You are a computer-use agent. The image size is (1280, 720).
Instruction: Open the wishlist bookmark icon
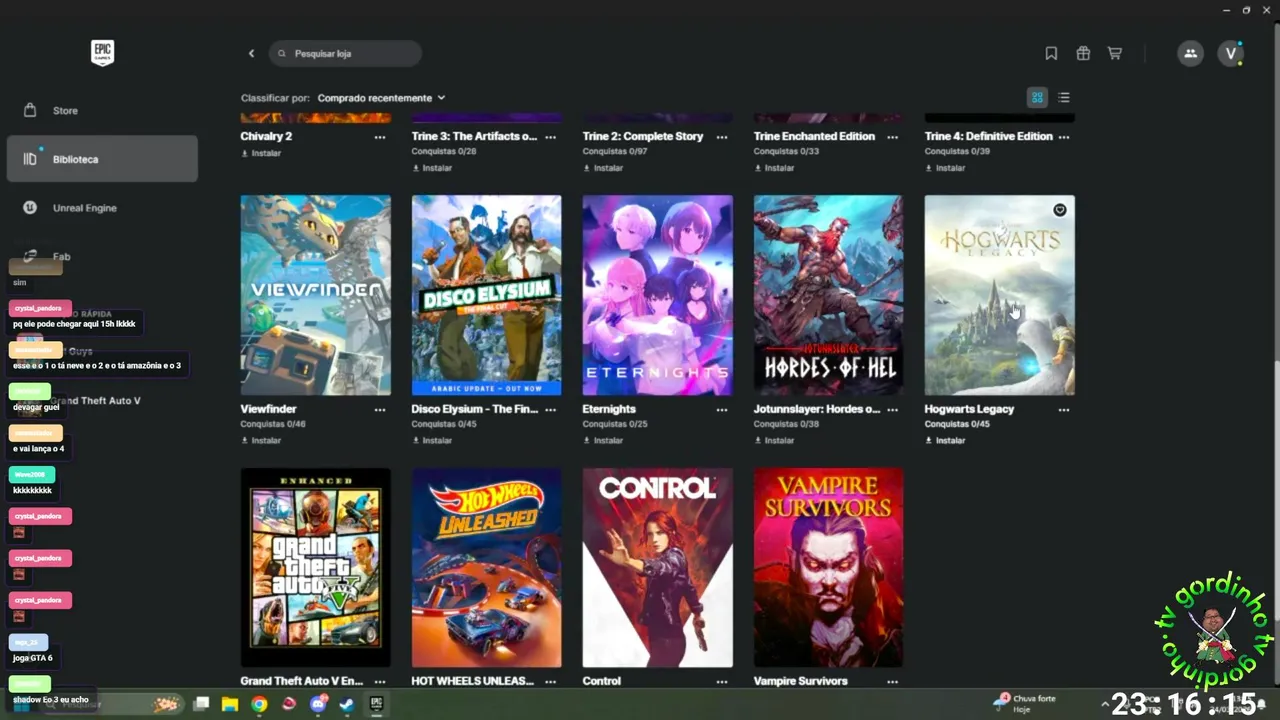click(1051, 53)
